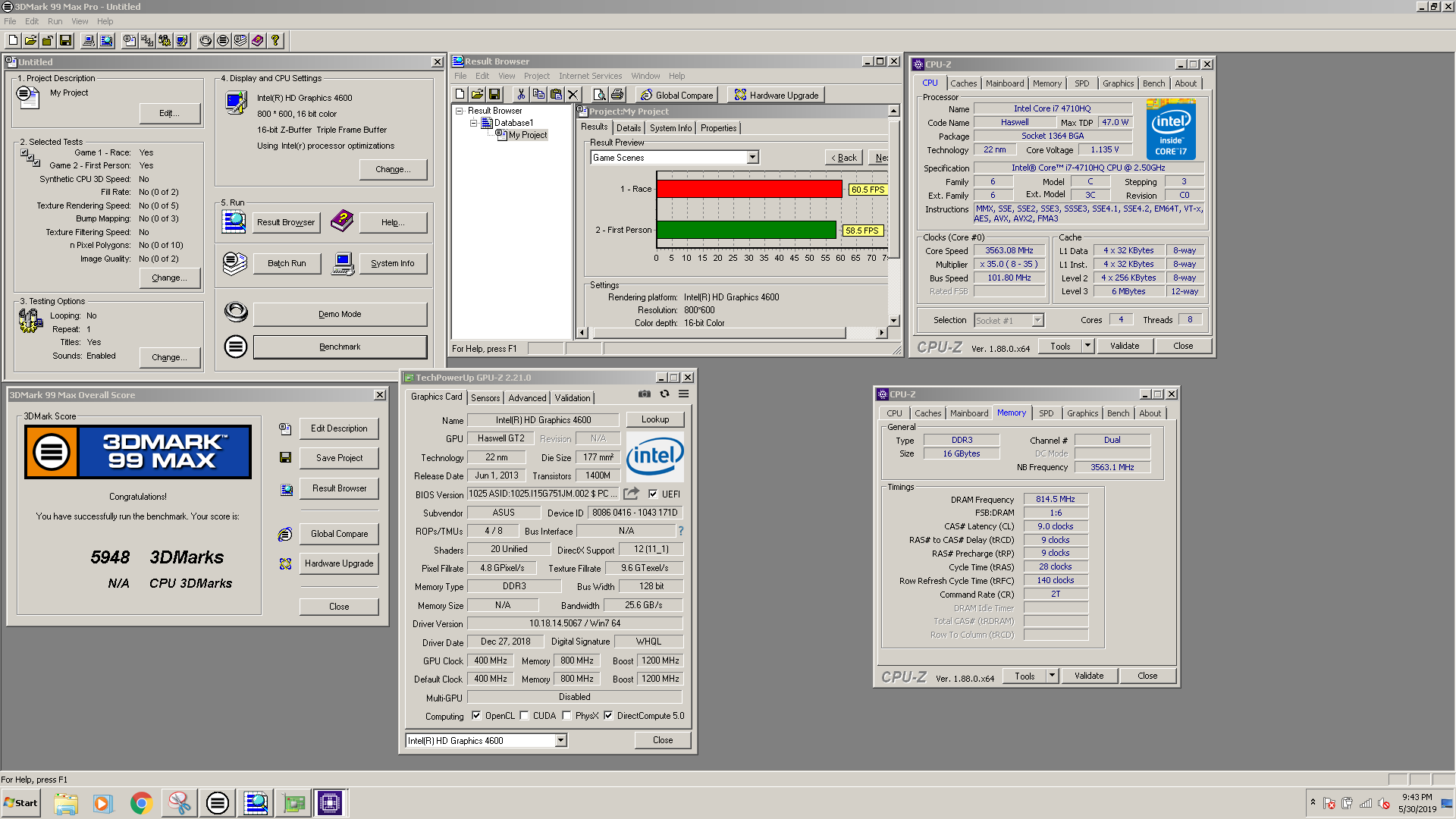The height and width of the screenshot is (819, 1456).
Task: Collapse Database1 tree node
Action: click(x=473, y=123)
